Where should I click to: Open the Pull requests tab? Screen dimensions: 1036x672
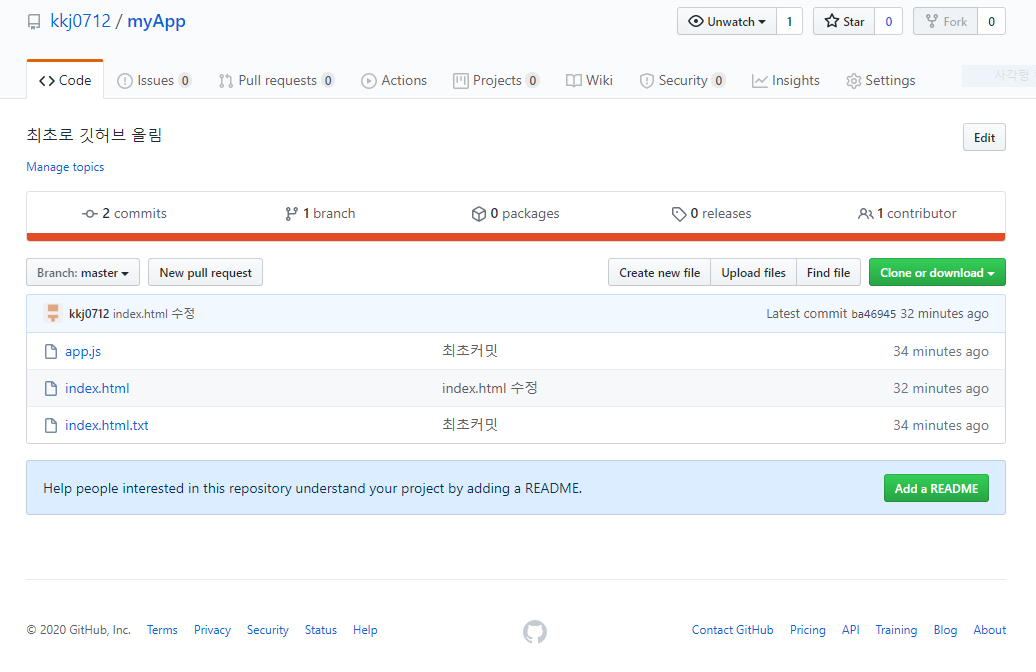[x=276, y=80]
